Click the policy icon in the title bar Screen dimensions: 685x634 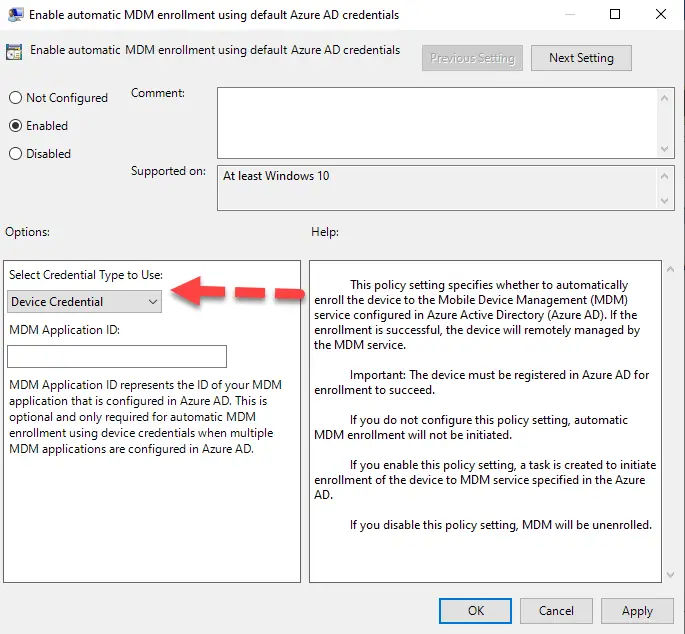tap(15, 14)
